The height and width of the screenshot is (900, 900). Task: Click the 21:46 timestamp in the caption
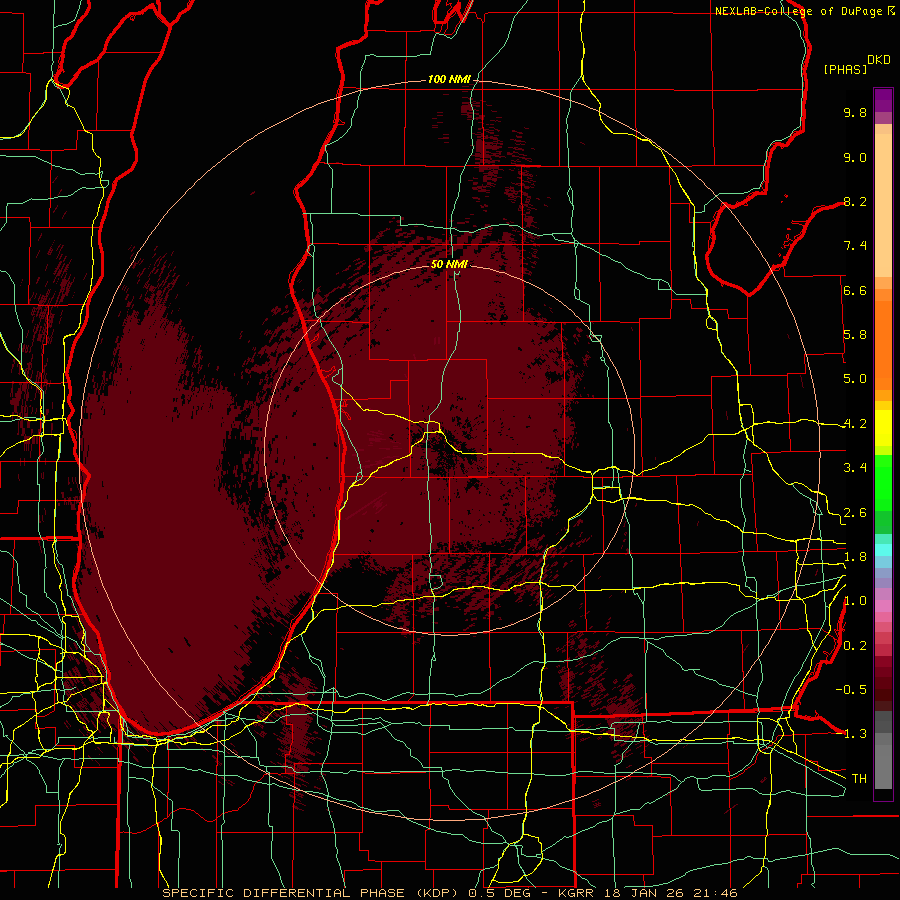pos(714,893)
